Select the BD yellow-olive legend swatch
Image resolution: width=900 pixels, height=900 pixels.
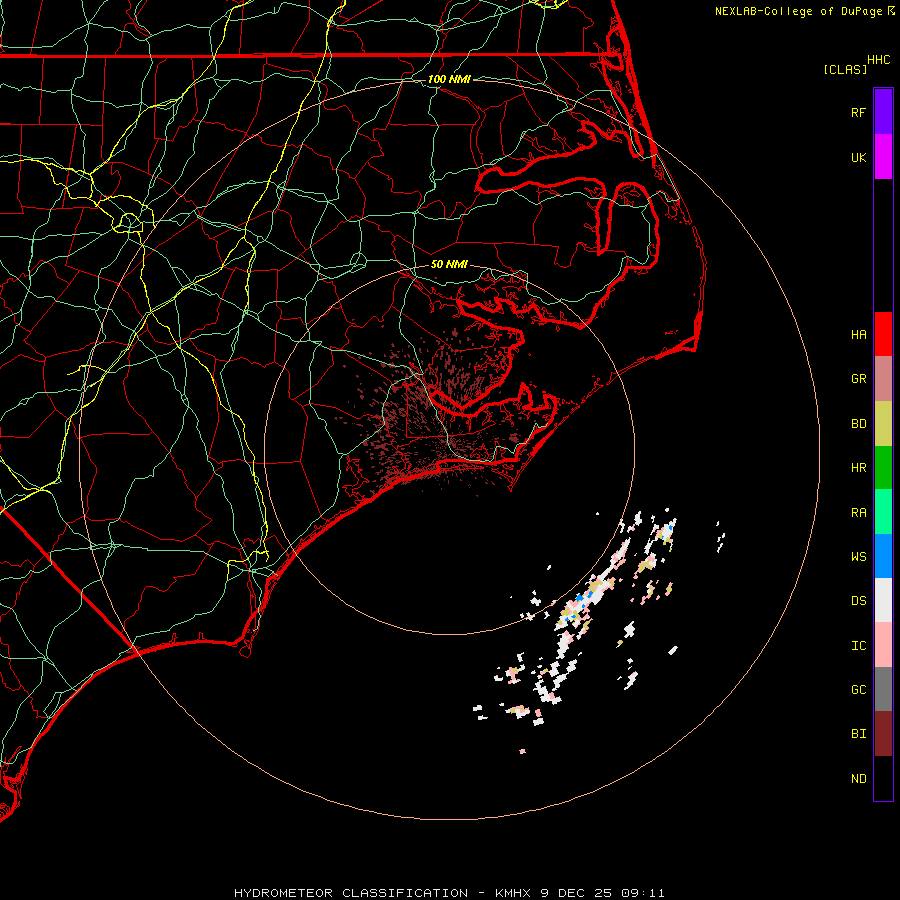point(883,424)
